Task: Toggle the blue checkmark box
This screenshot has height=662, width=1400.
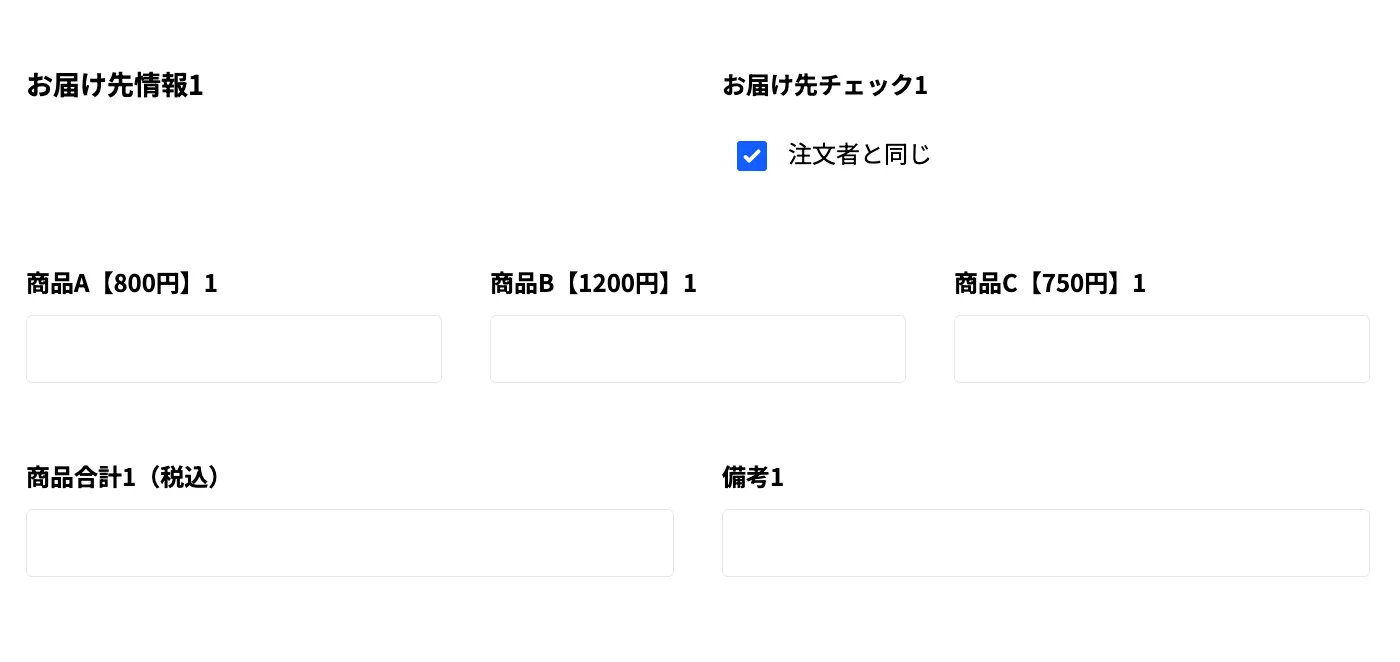Action: [x=752, y=156]
